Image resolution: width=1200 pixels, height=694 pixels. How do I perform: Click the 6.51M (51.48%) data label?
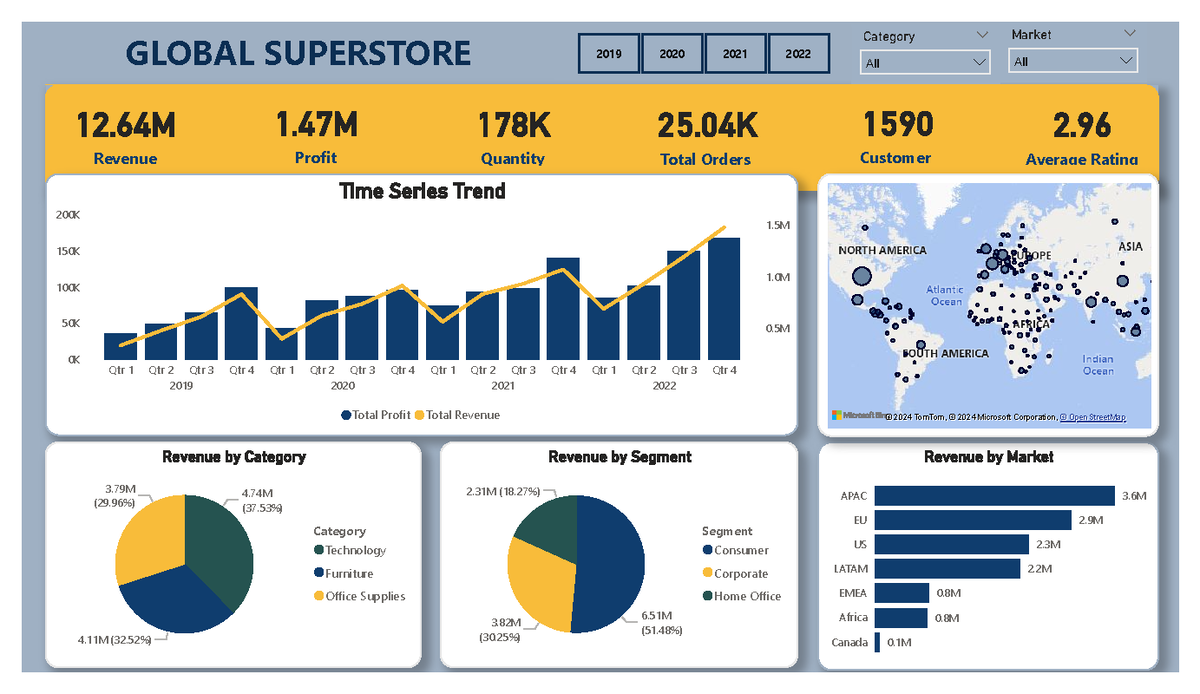661,624
